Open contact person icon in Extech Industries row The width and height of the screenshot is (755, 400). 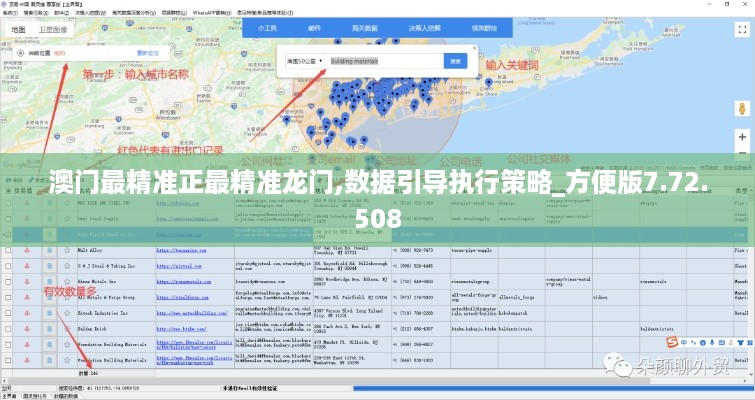point(49,313)
